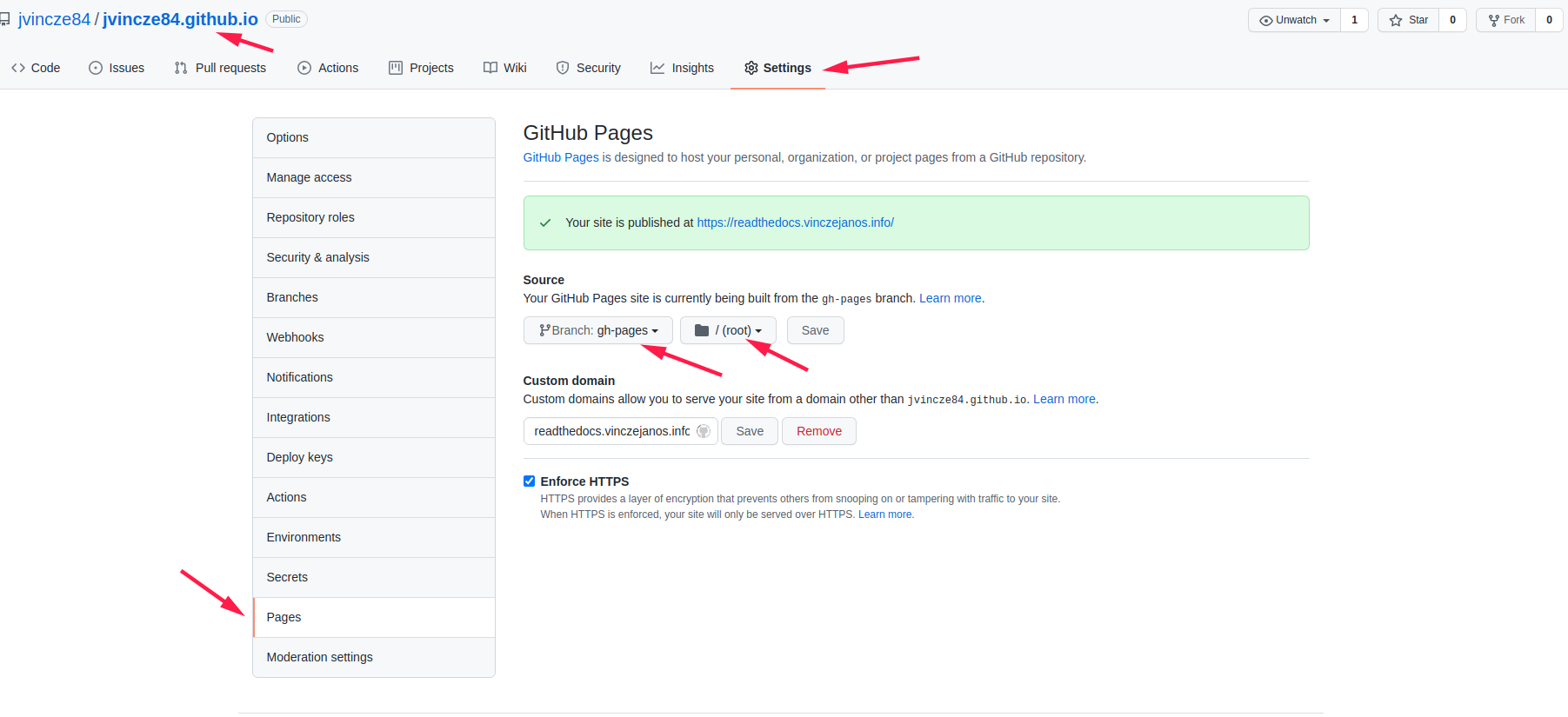This screenshot has height=717, width=1568.
Task: Select the Settings tab
Action: pyautogui.click(x=777, y=68)
